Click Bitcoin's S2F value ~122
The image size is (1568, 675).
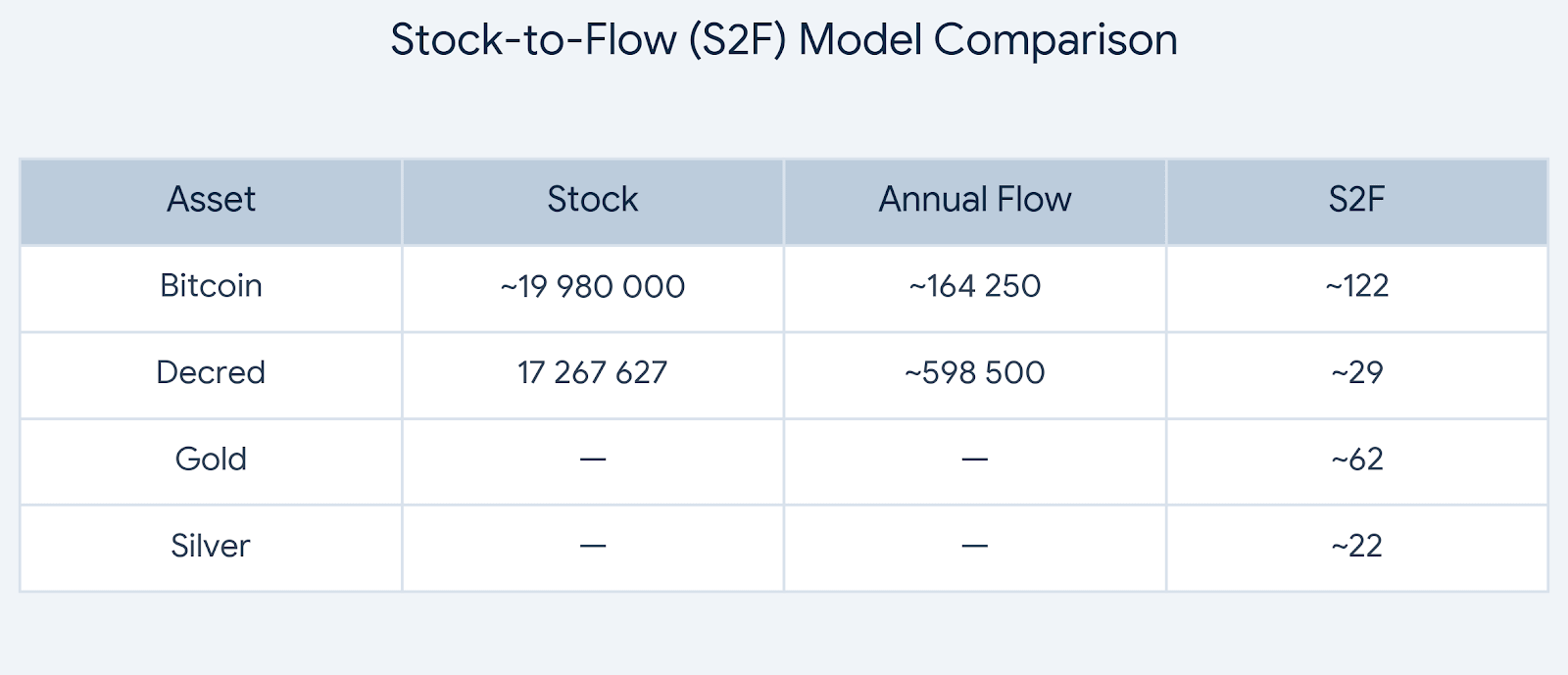(1356, 286)
